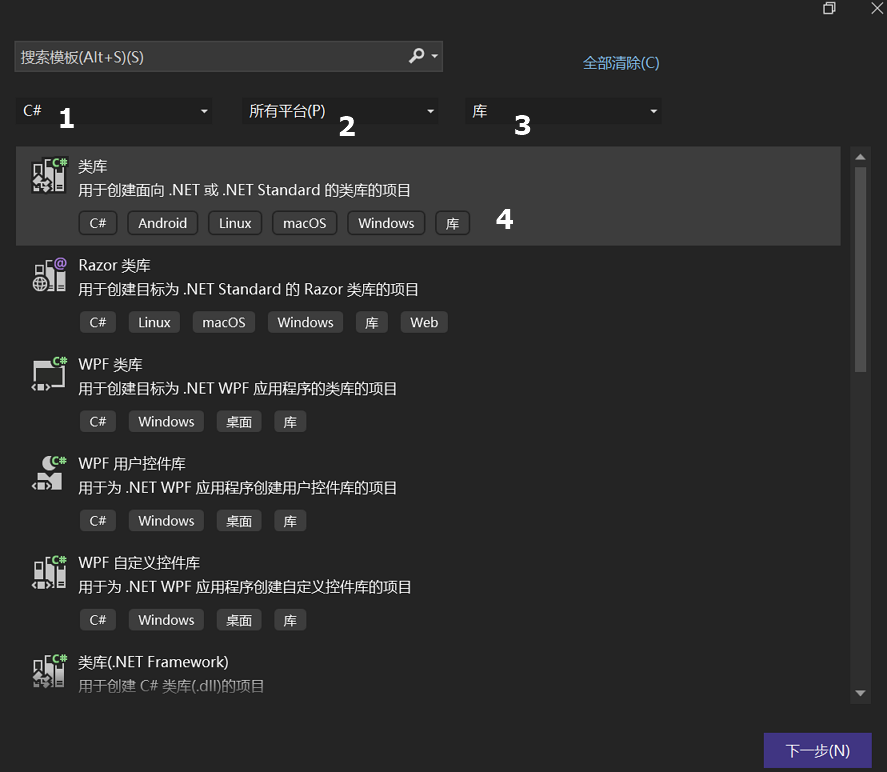Click the restore window button

tap(829, 8)
